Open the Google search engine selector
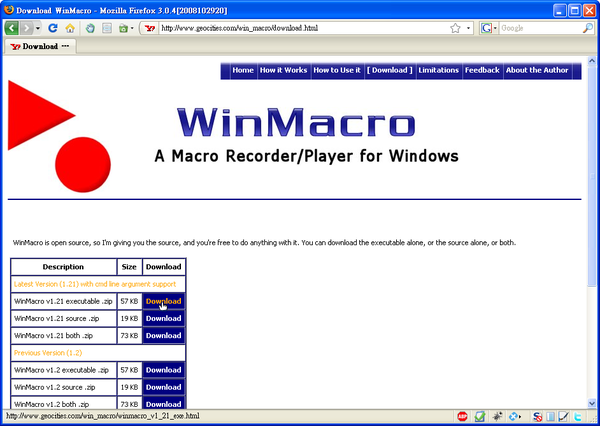Image resolution: width=600 pixels, height=426 pixels. 489,28
